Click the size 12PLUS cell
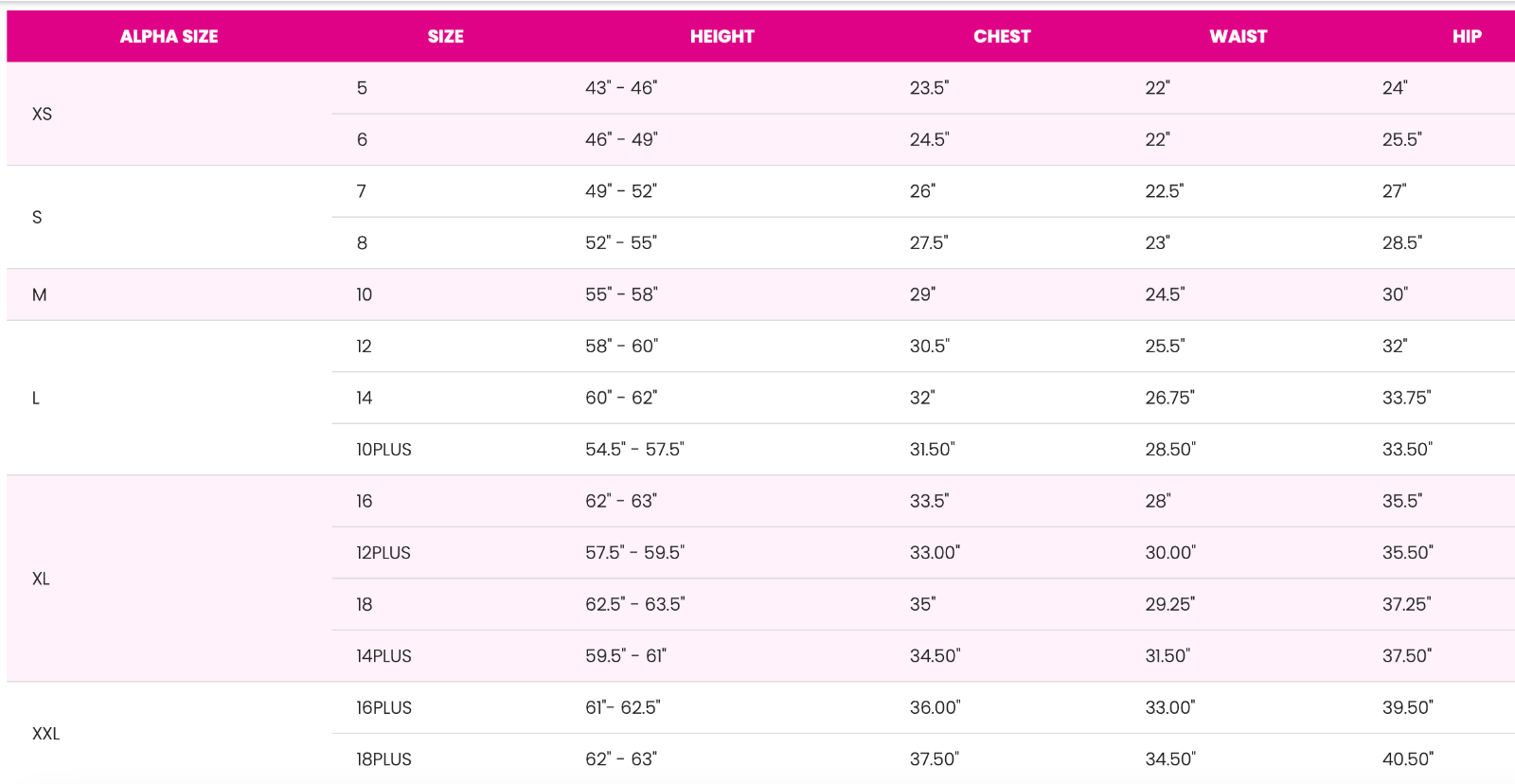Screen dimensions: 1515x784 [383, 553]
